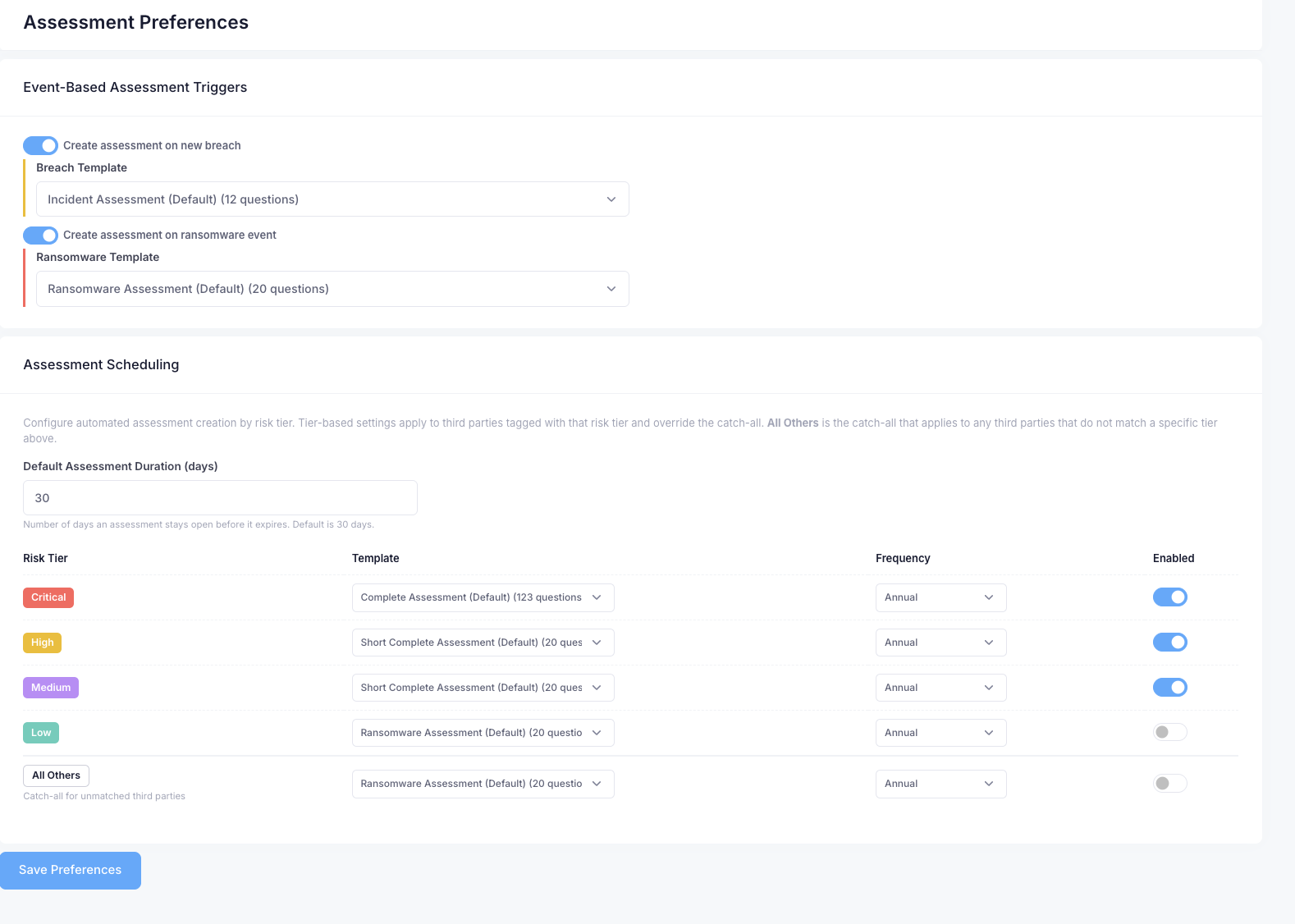
Task: Expand Critical tier template dropdown
Action: (x=483, y=597)
